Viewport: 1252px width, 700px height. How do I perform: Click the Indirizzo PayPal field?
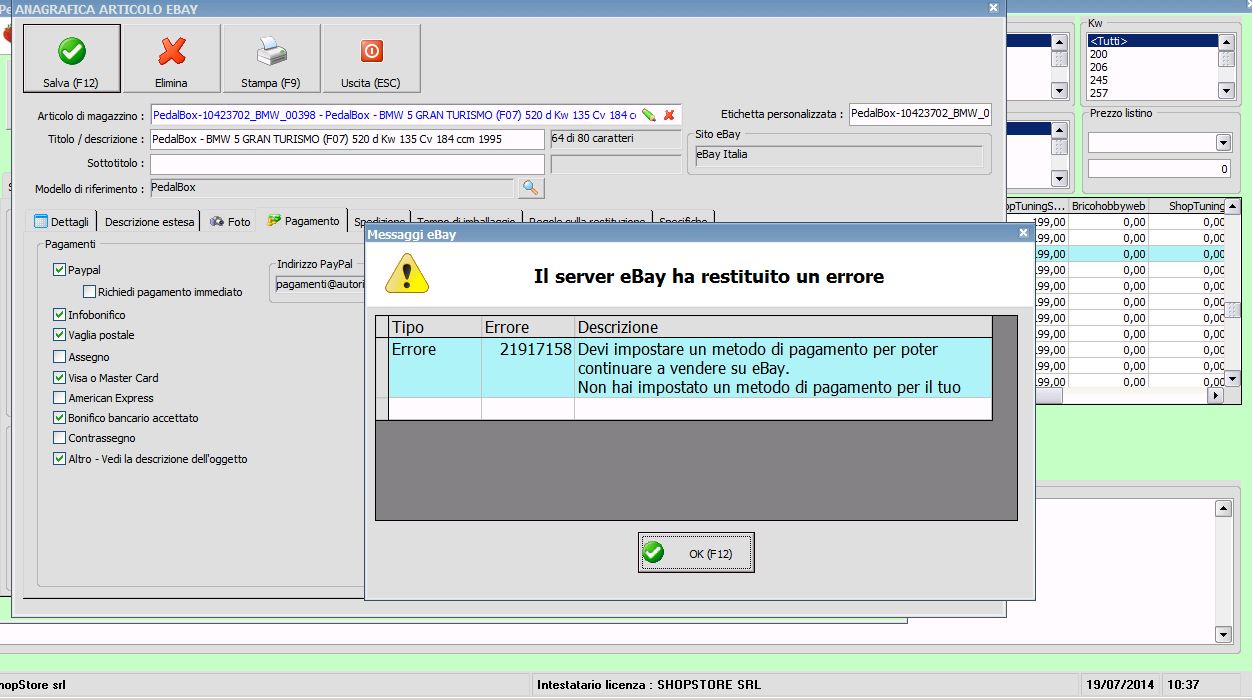(318, 284)
